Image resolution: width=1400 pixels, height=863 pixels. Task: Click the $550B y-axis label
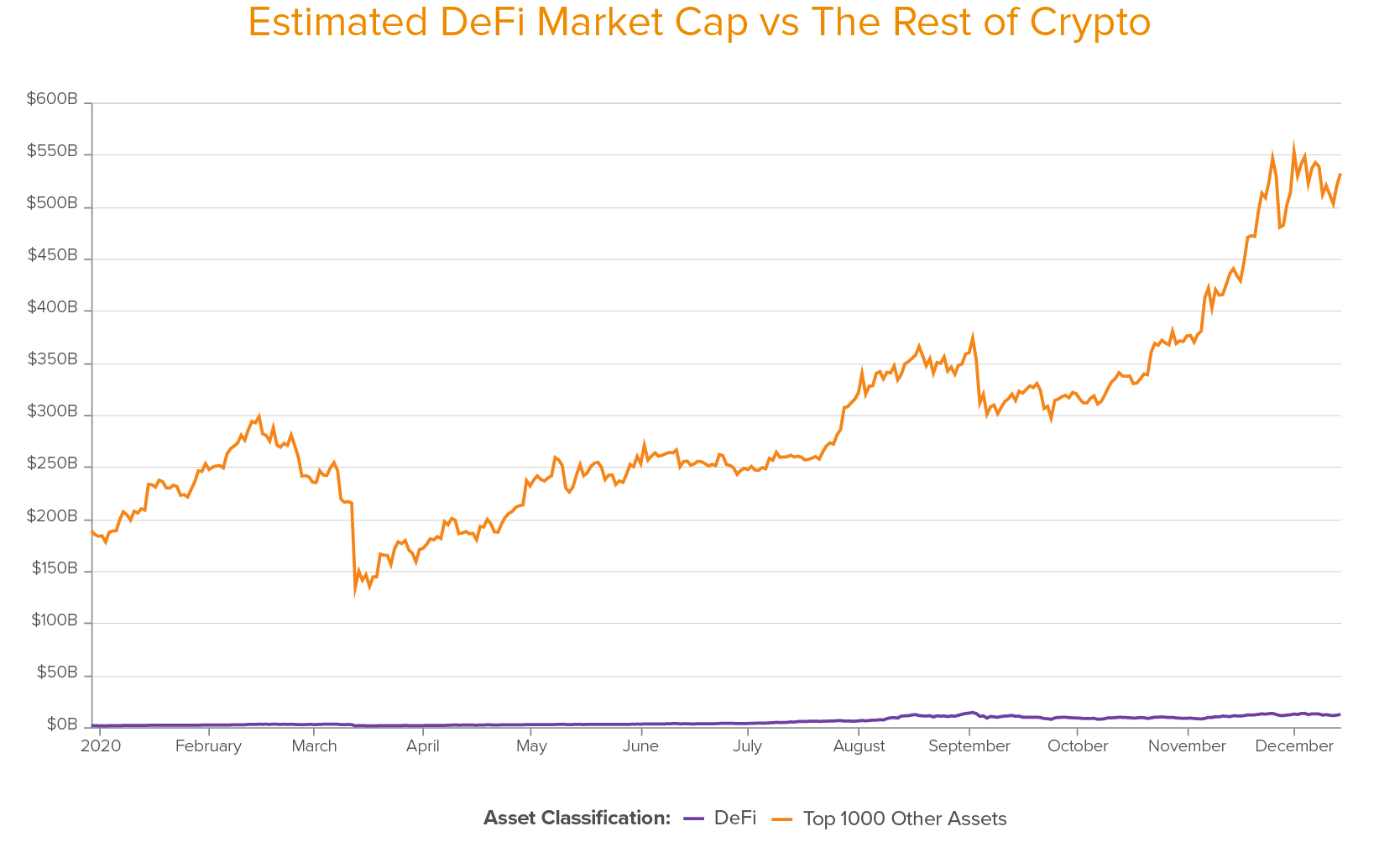pyautogui.click(x=52, y=151)
